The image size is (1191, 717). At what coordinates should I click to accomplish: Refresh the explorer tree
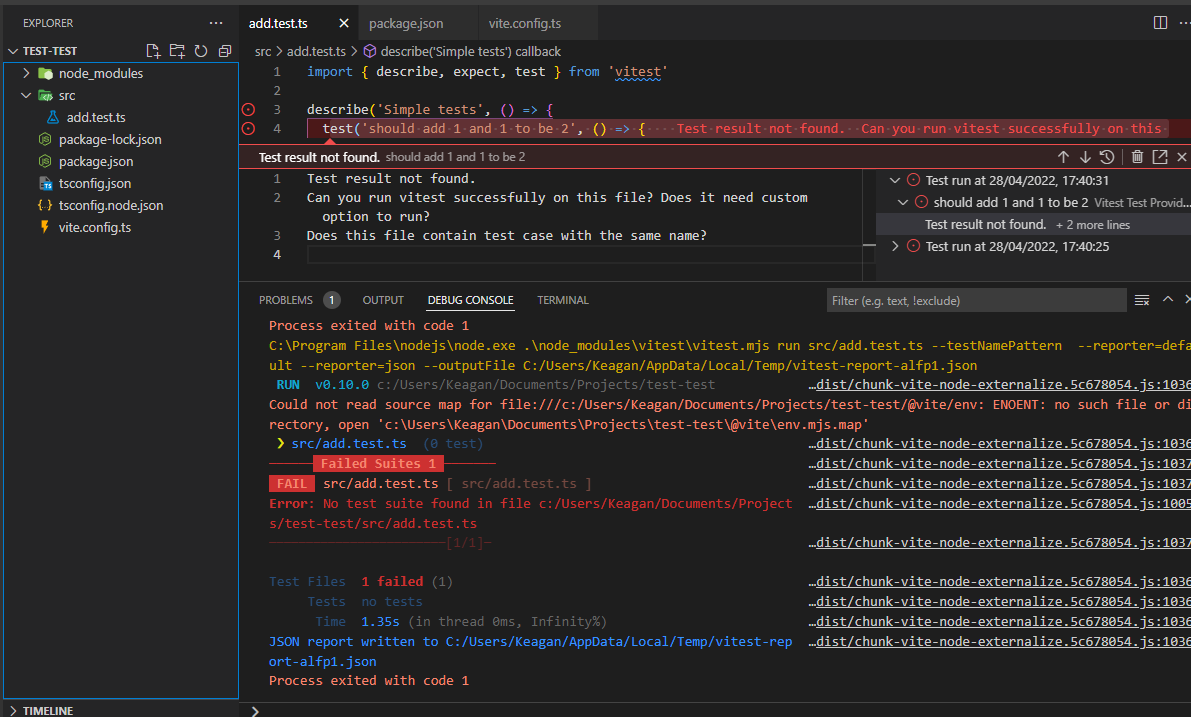(201, 51)
